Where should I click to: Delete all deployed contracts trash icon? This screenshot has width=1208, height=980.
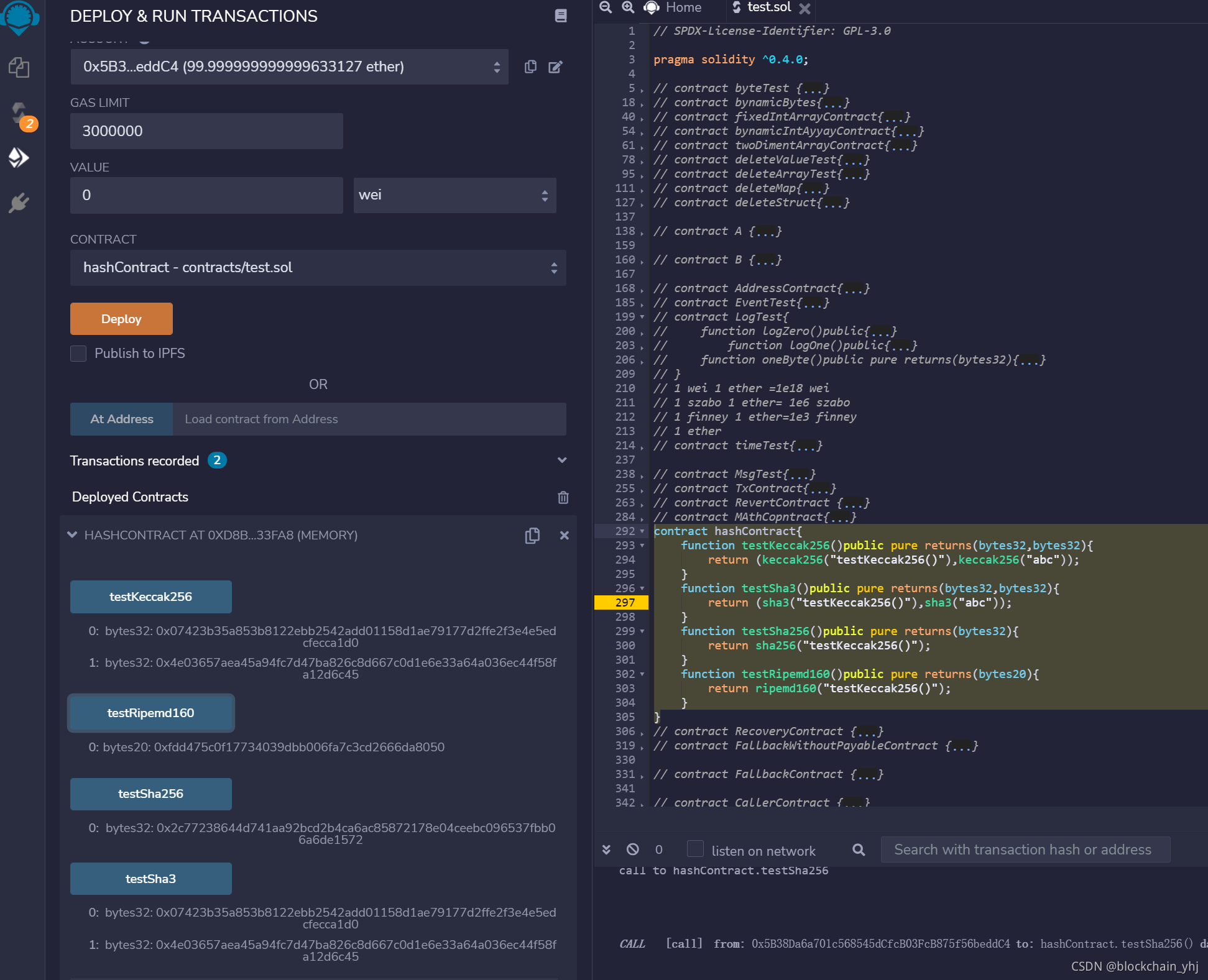click(563, 497)
